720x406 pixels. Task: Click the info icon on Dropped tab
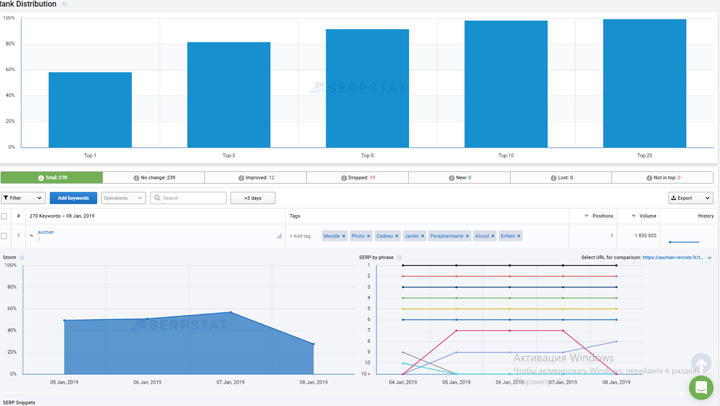coord(344,178)
